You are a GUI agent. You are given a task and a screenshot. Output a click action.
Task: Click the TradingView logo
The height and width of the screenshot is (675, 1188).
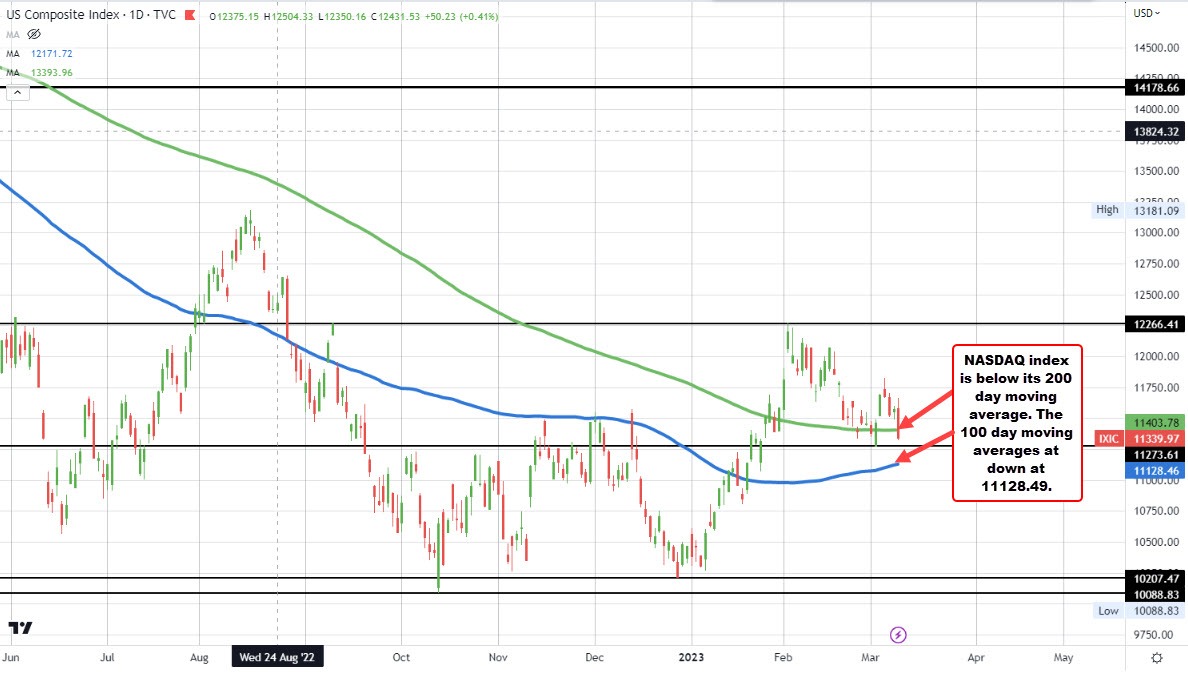tap(20, 627)
